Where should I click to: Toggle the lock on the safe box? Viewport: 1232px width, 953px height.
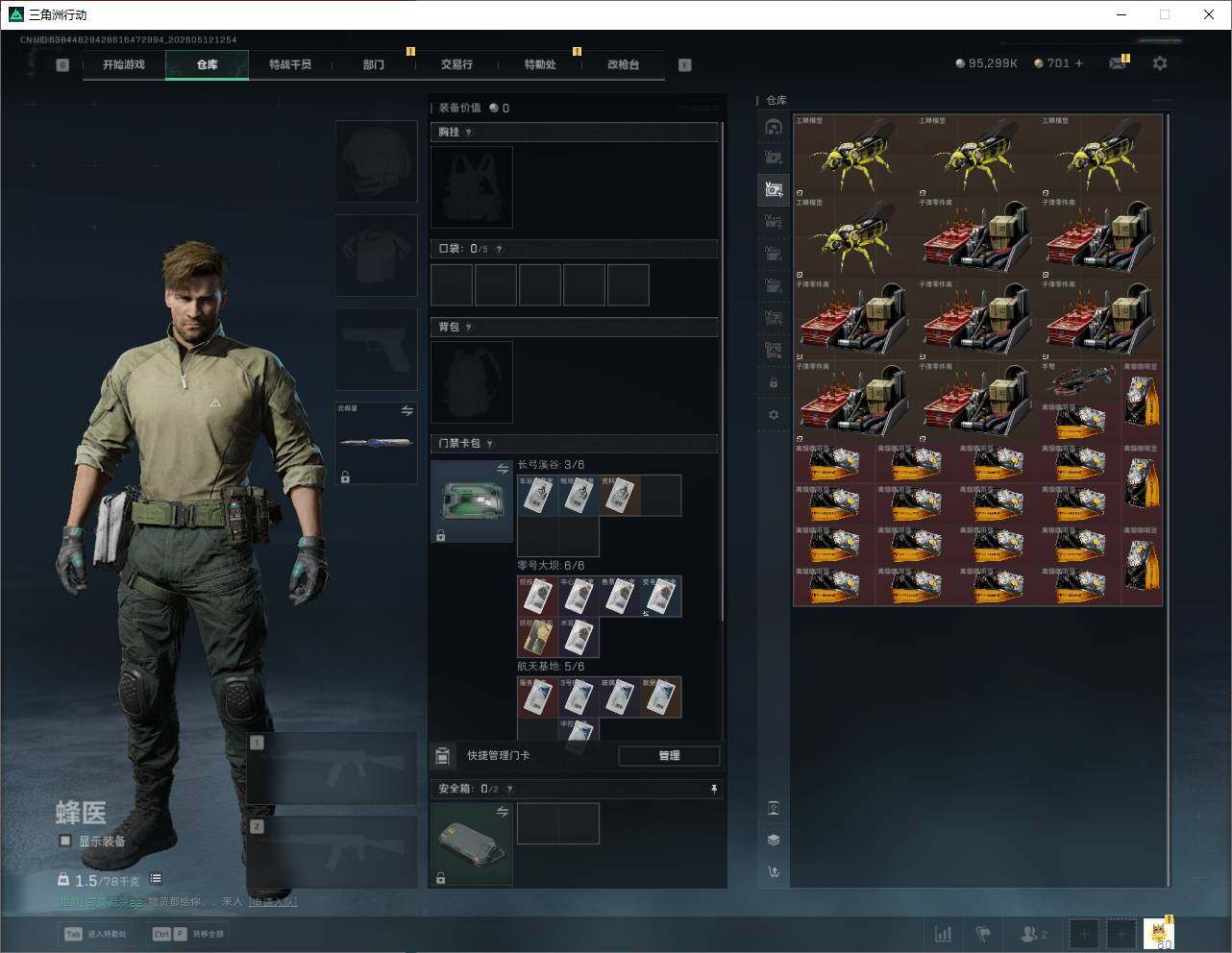click(440, 878)
